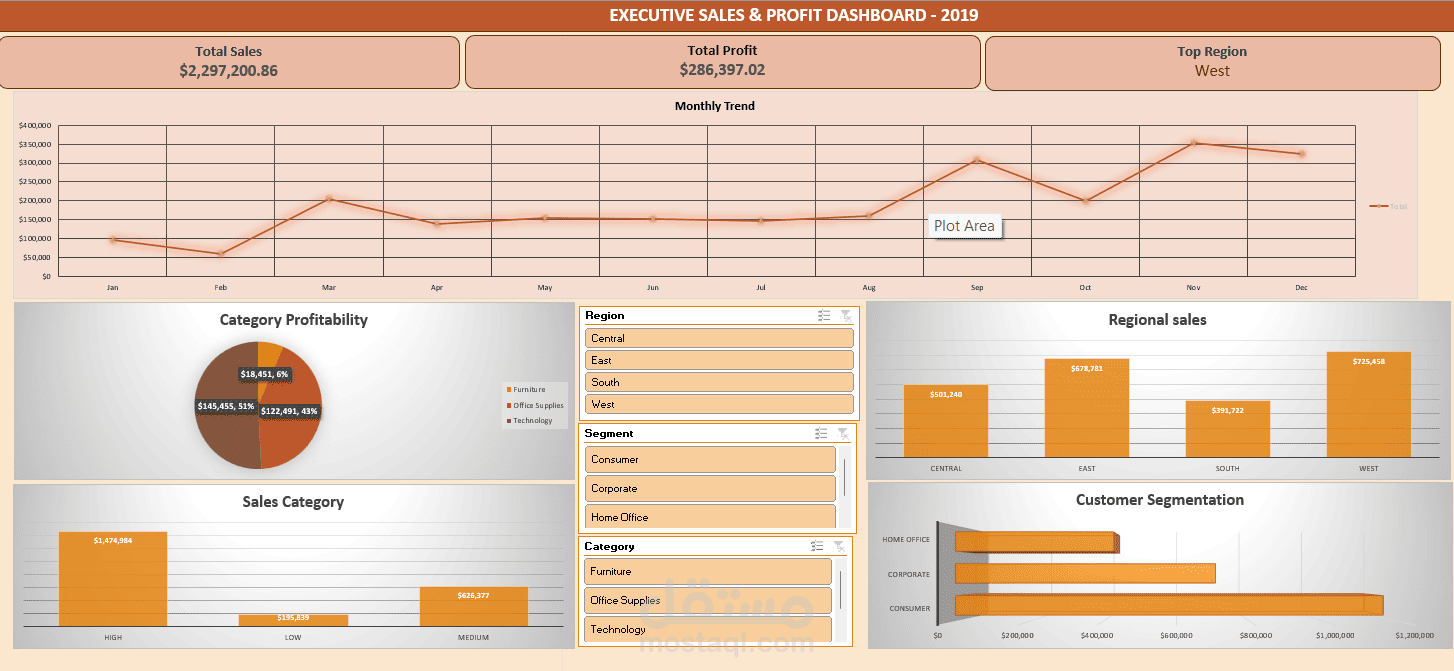Click the Total Profit KPI card
The height and width of the screenshot is (671, 1454).
tap(722, 61)
